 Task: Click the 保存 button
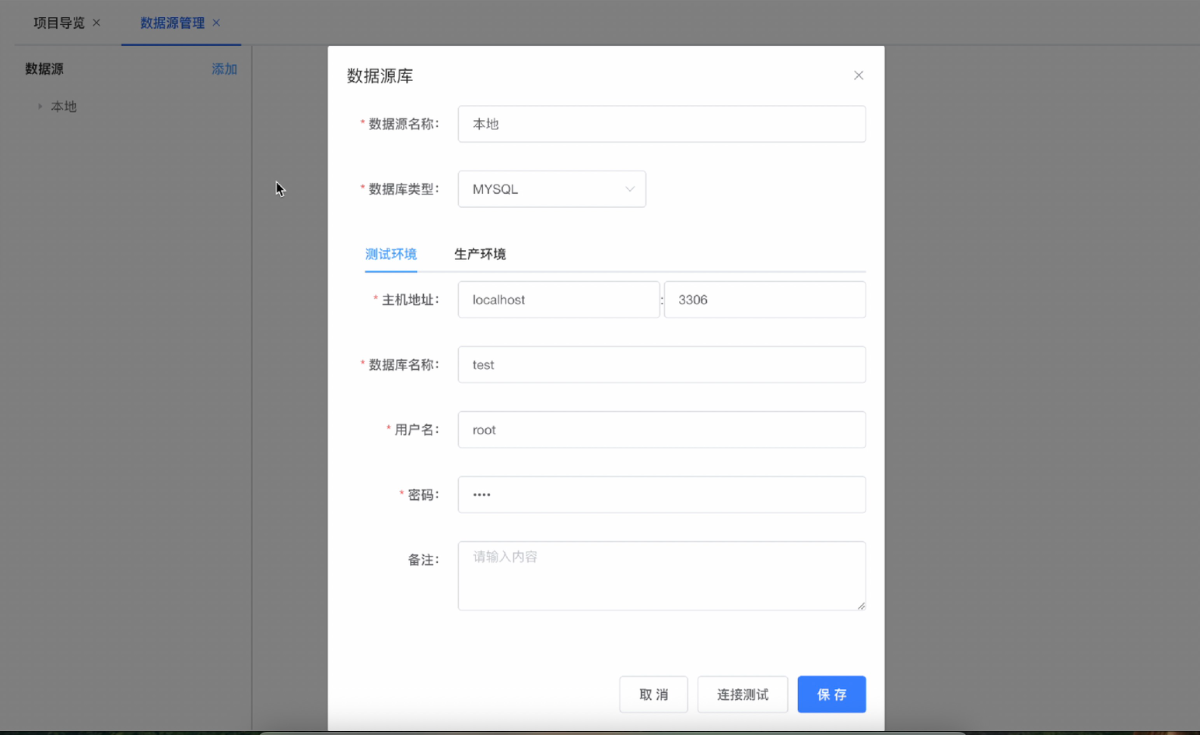click(832, 694)
